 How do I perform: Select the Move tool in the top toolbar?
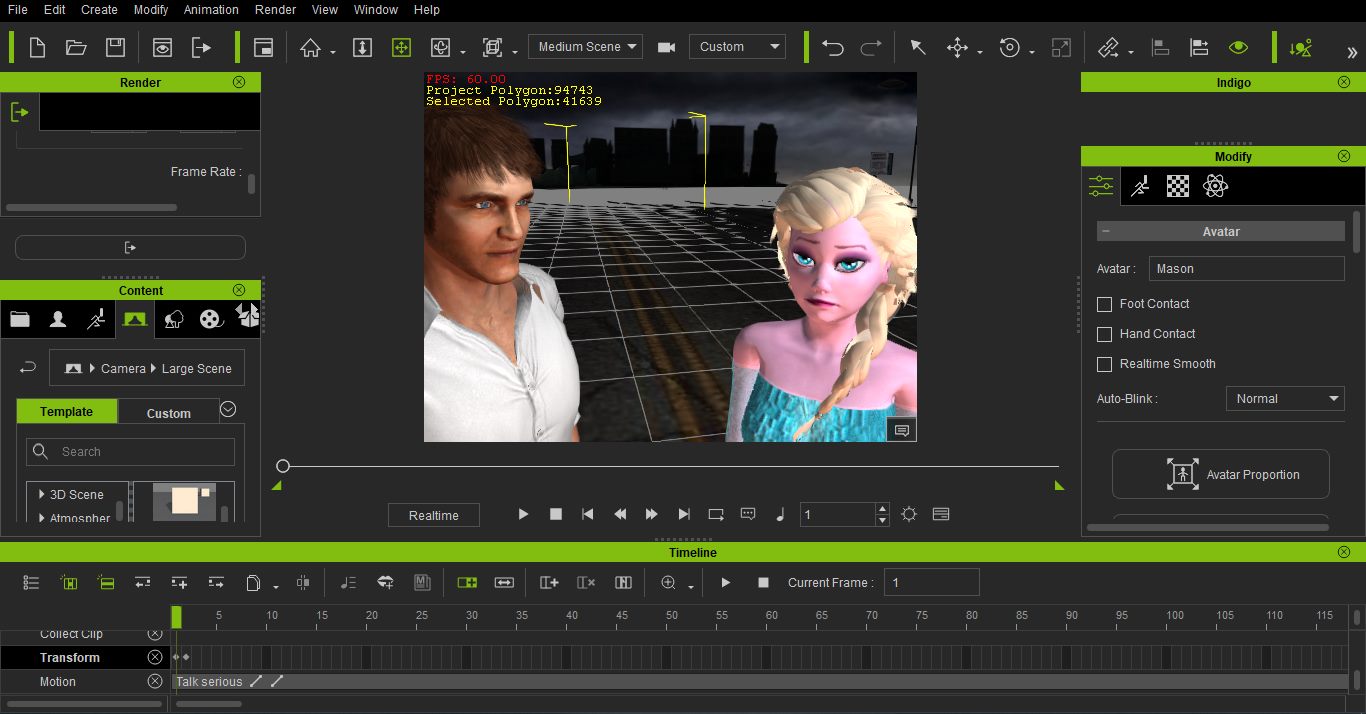tap(956, 46)
